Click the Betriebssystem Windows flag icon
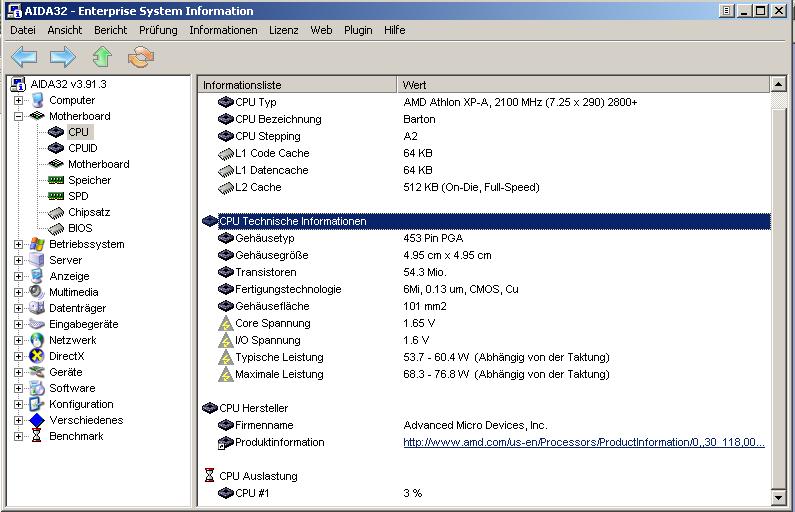795x512 pixels. point(37,244)
